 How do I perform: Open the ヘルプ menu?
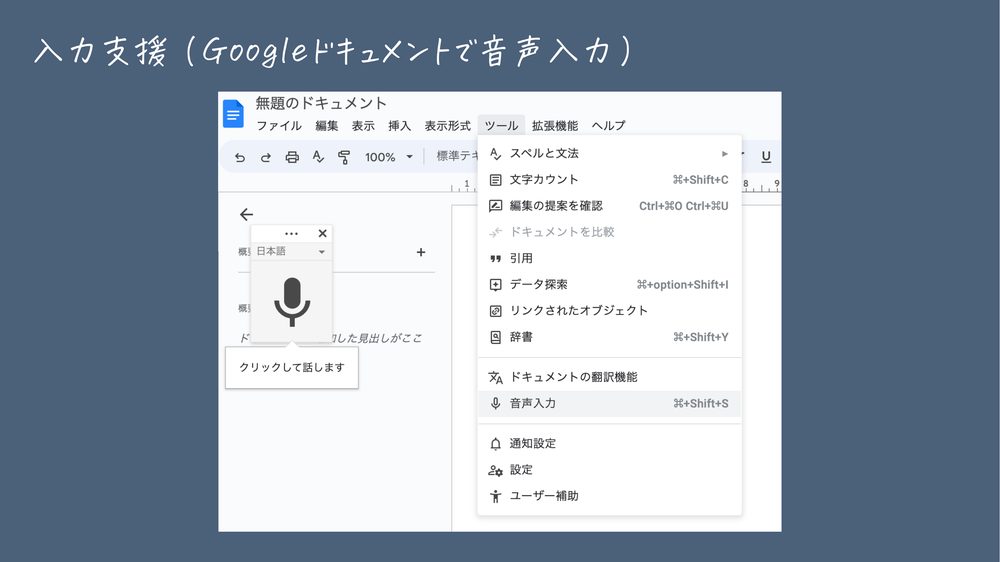608,126
